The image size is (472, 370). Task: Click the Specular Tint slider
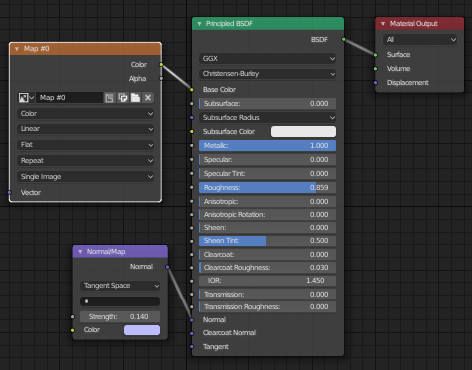point(267,174)
